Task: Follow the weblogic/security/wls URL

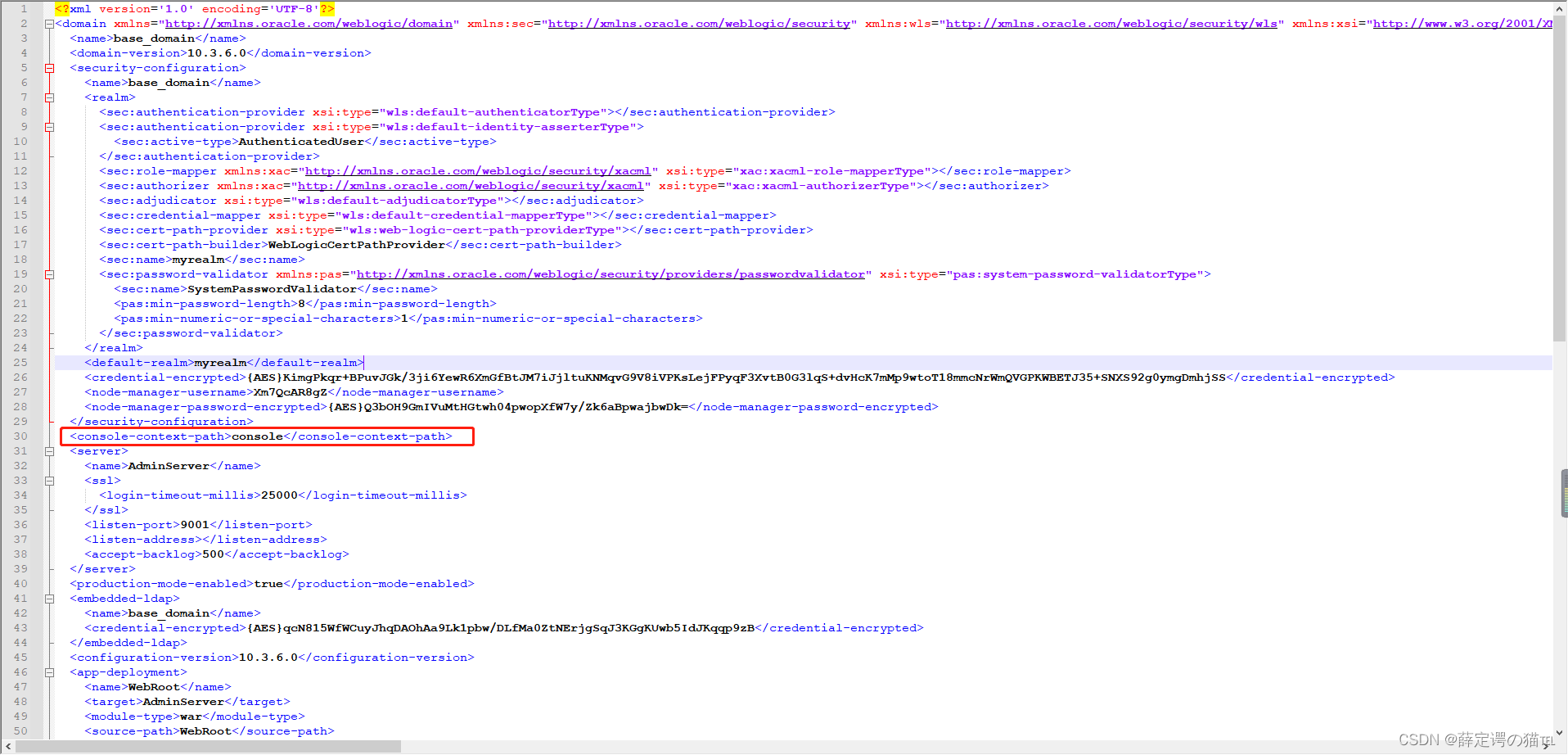Action: tap(1111, 24)
